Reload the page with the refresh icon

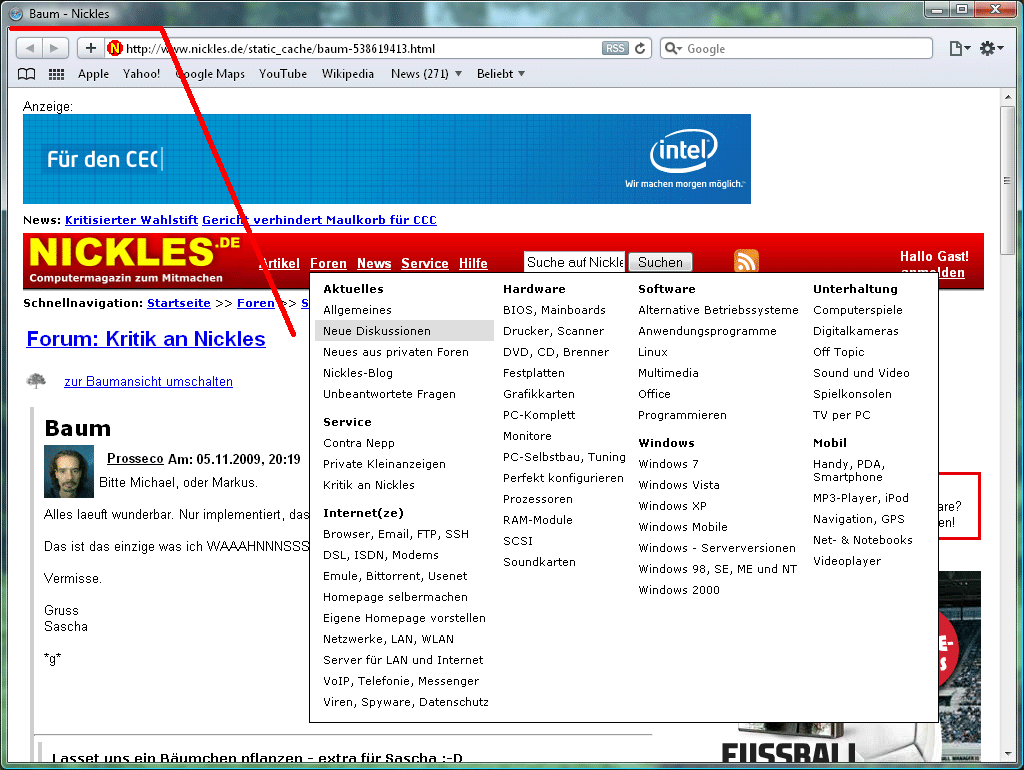[x=640, y=48]
